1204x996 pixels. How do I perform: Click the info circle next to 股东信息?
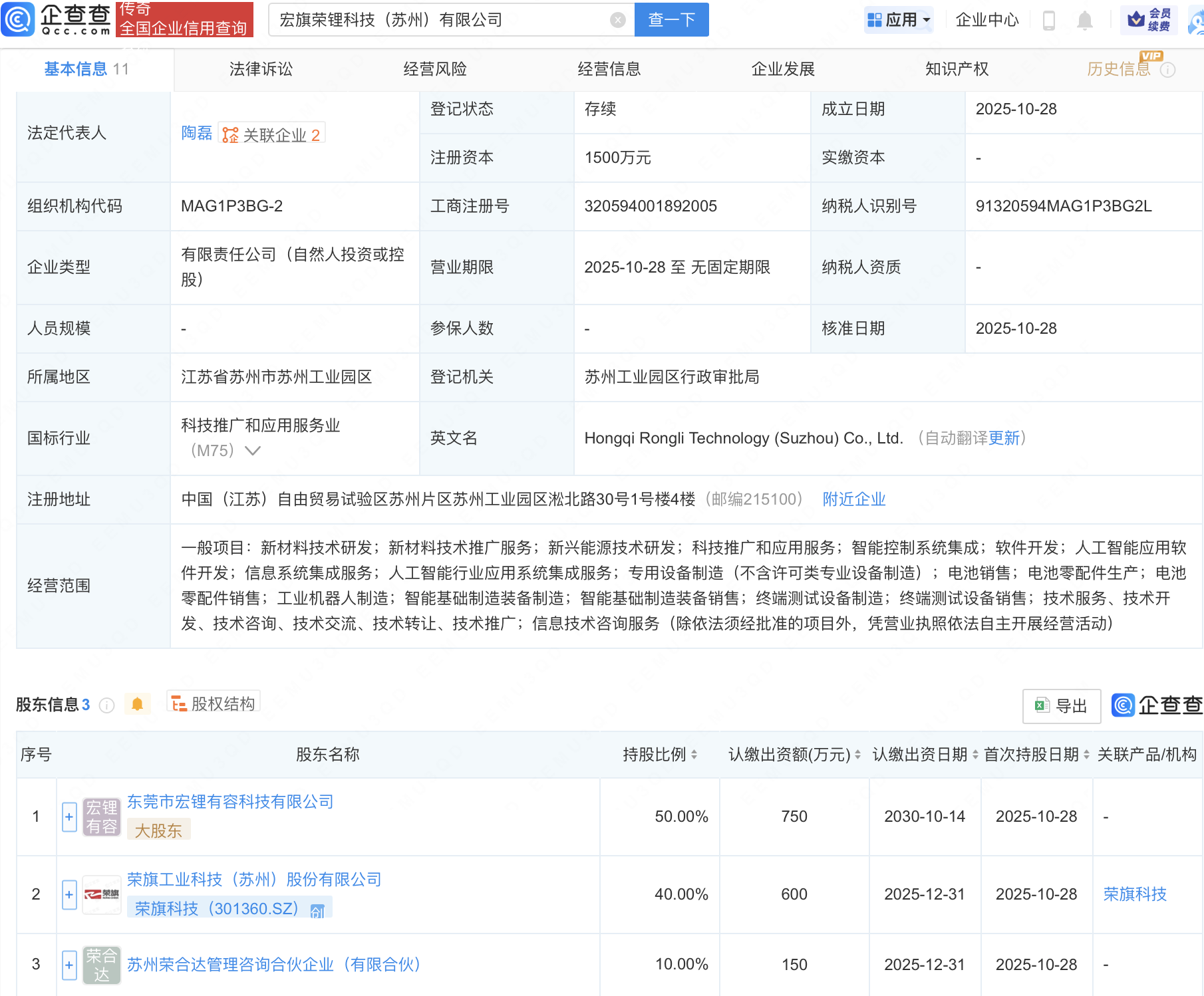point(106,705)
